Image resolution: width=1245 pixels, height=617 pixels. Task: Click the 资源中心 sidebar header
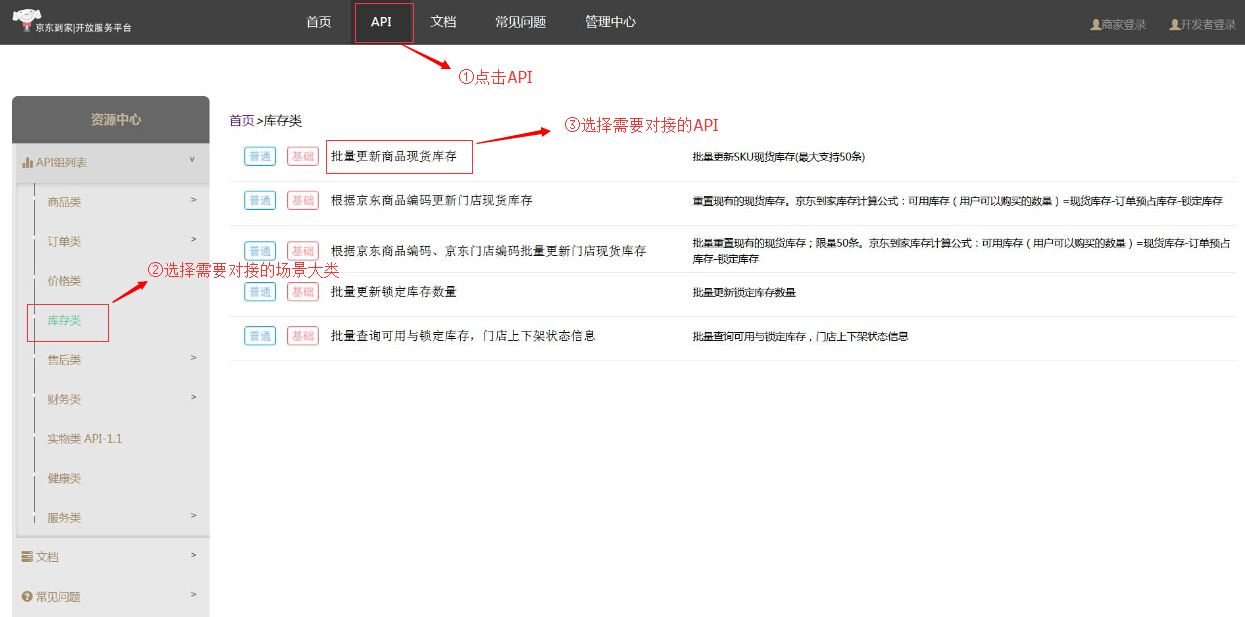tap(111, 120)
